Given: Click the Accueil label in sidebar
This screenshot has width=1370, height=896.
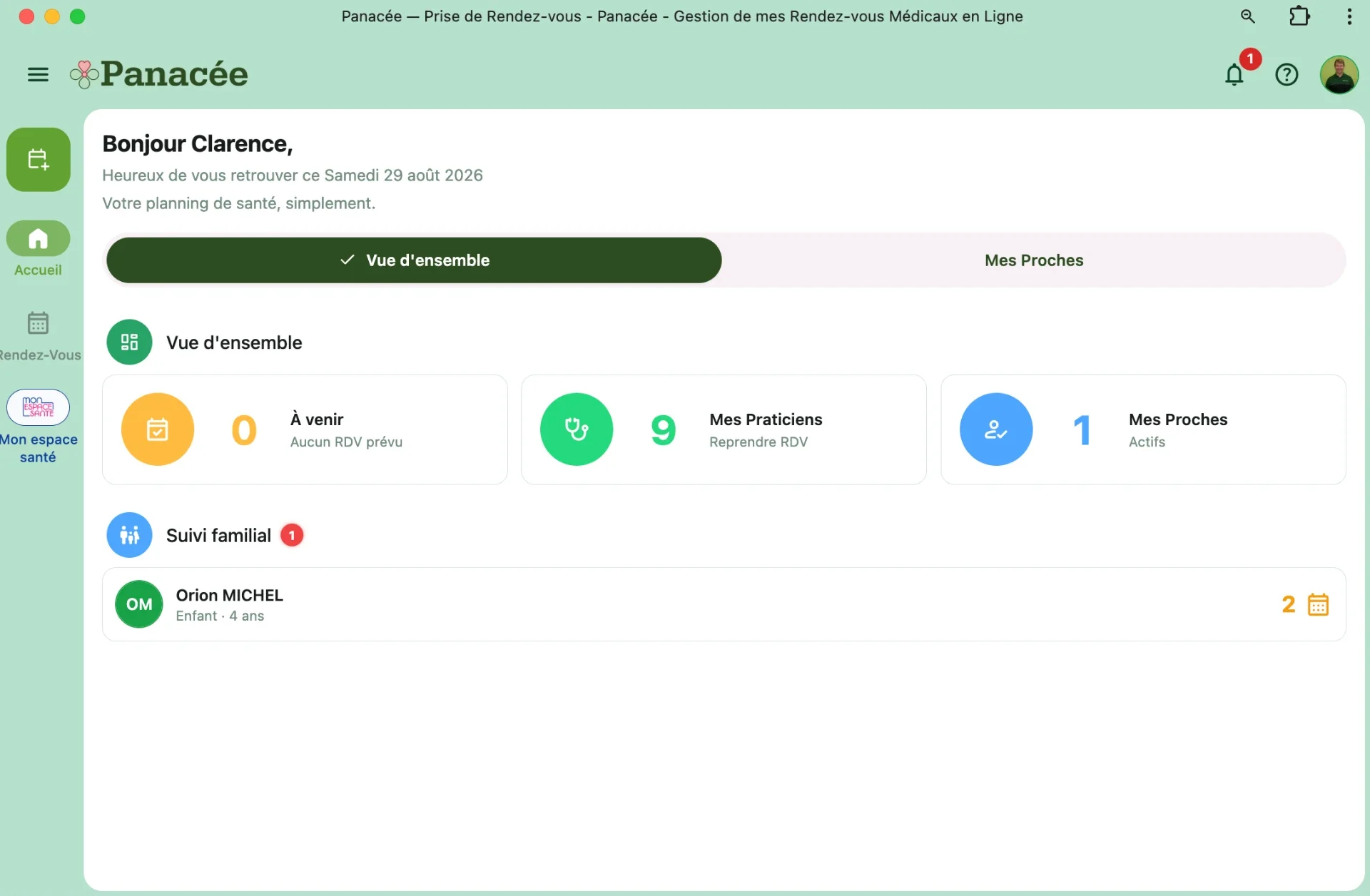Looking at the screenshot, I should point(39,270).
